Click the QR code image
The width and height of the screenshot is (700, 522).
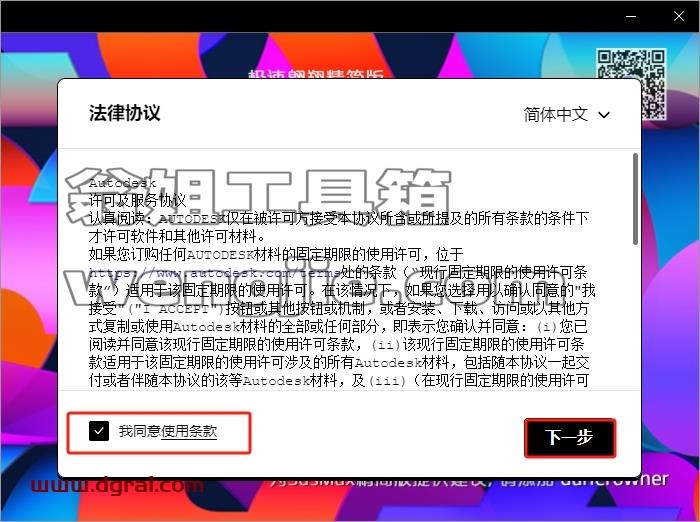pyautogui.click(x=631, y=84)
